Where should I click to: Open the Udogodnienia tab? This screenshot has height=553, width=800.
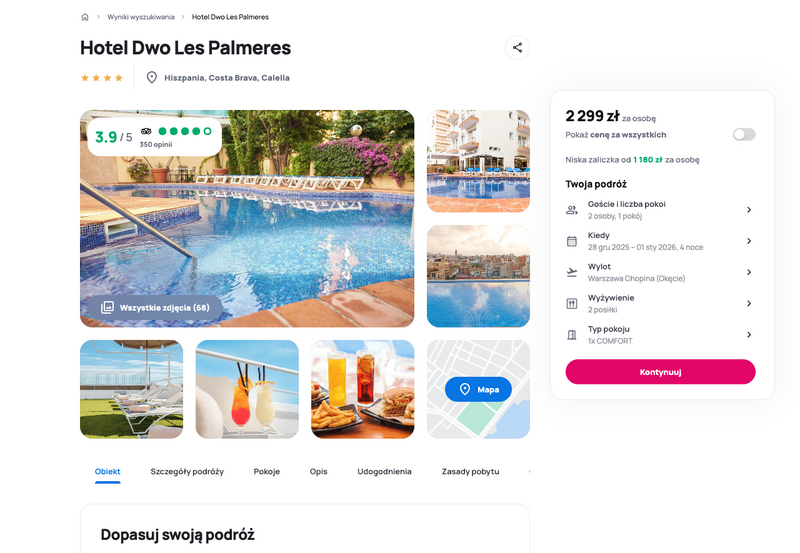[x=384, y=471]
